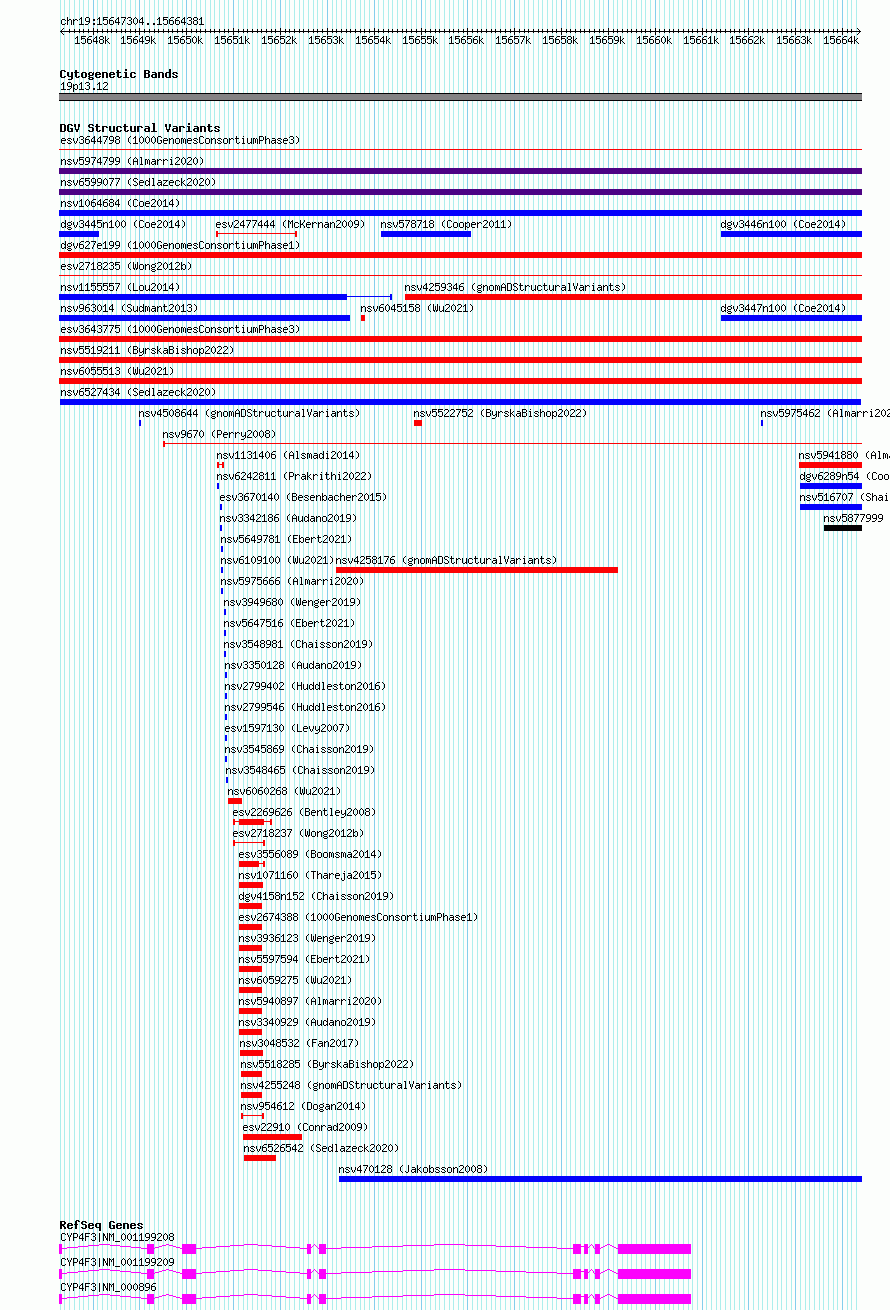Click nsv6060268 (Wu2021) label

coord(285,791)
